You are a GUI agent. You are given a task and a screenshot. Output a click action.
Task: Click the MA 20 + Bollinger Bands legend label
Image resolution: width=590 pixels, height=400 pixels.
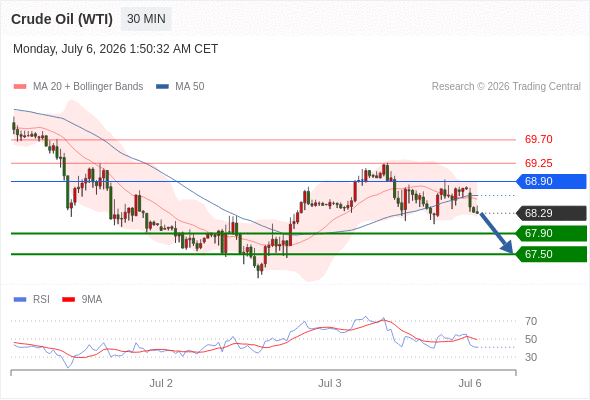(x=88, y=87)
